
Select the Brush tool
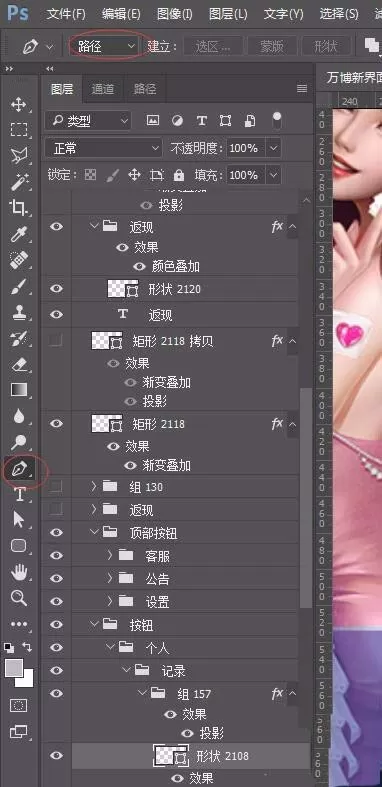tap(19, 286)
